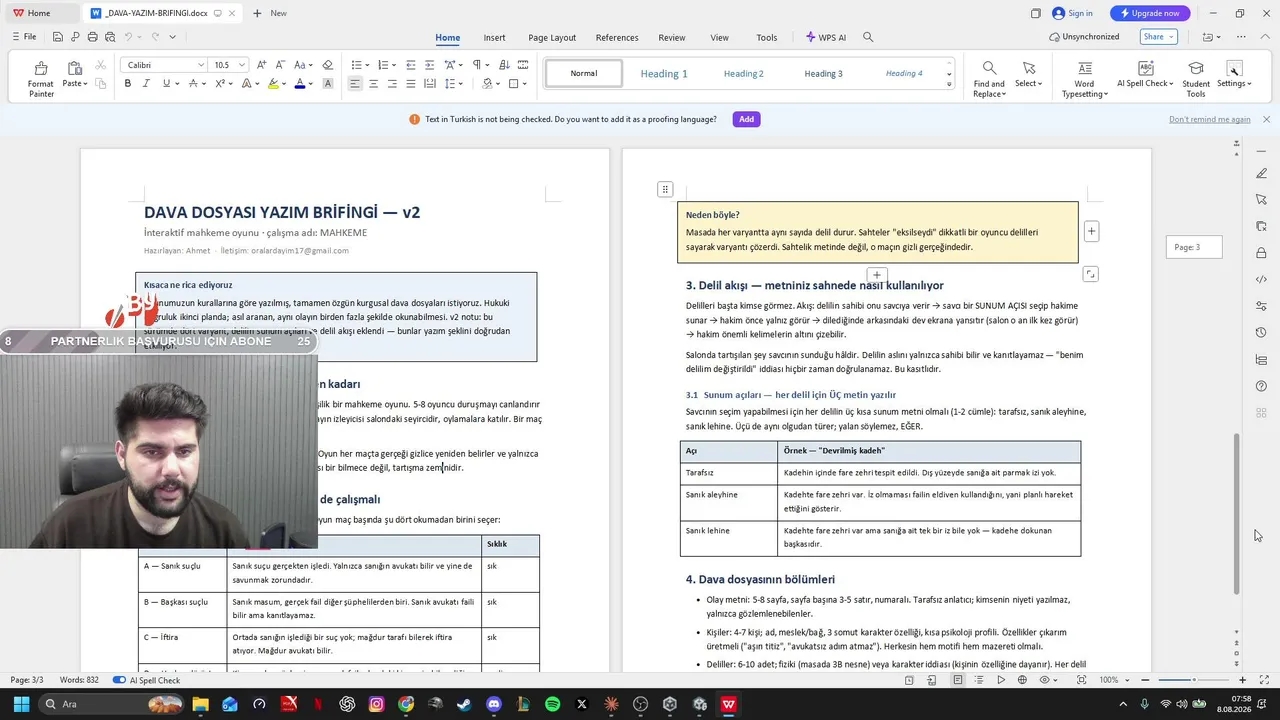Open the WPS AI tab

826,37
